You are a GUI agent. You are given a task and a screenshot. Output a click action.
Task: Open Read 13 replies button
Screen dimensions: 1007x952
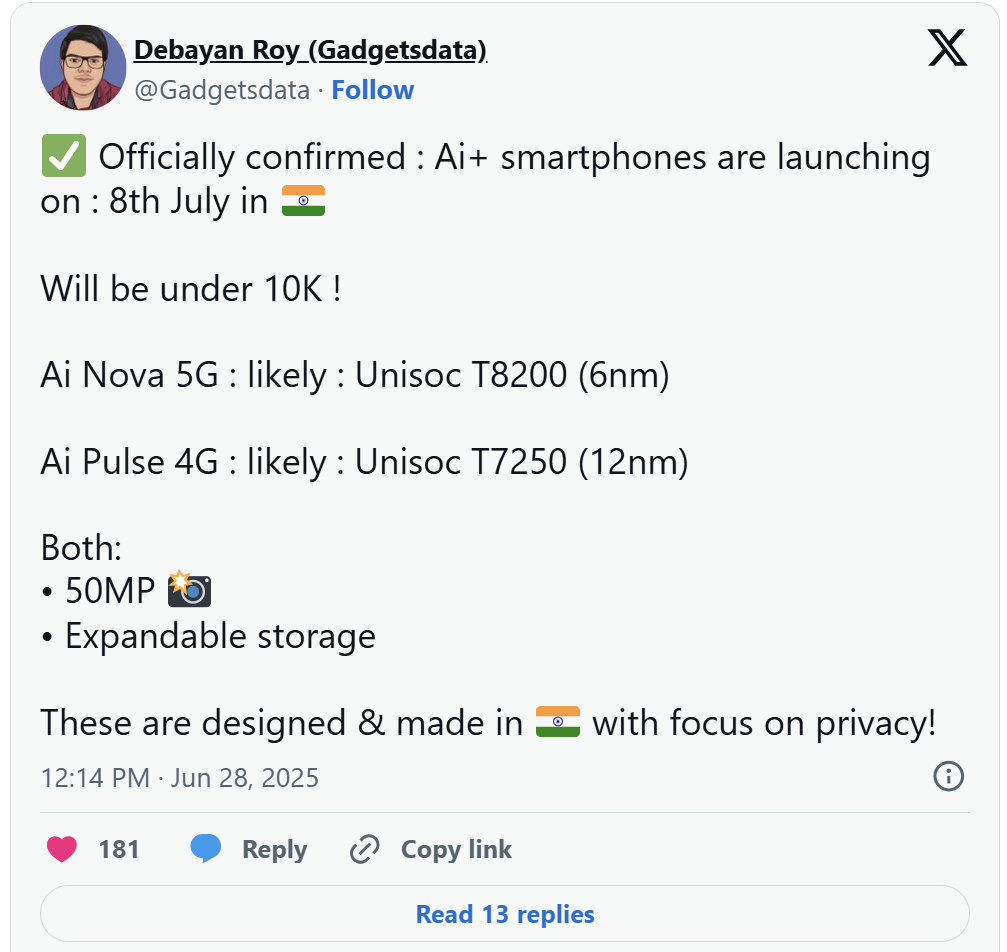point(505,913)
